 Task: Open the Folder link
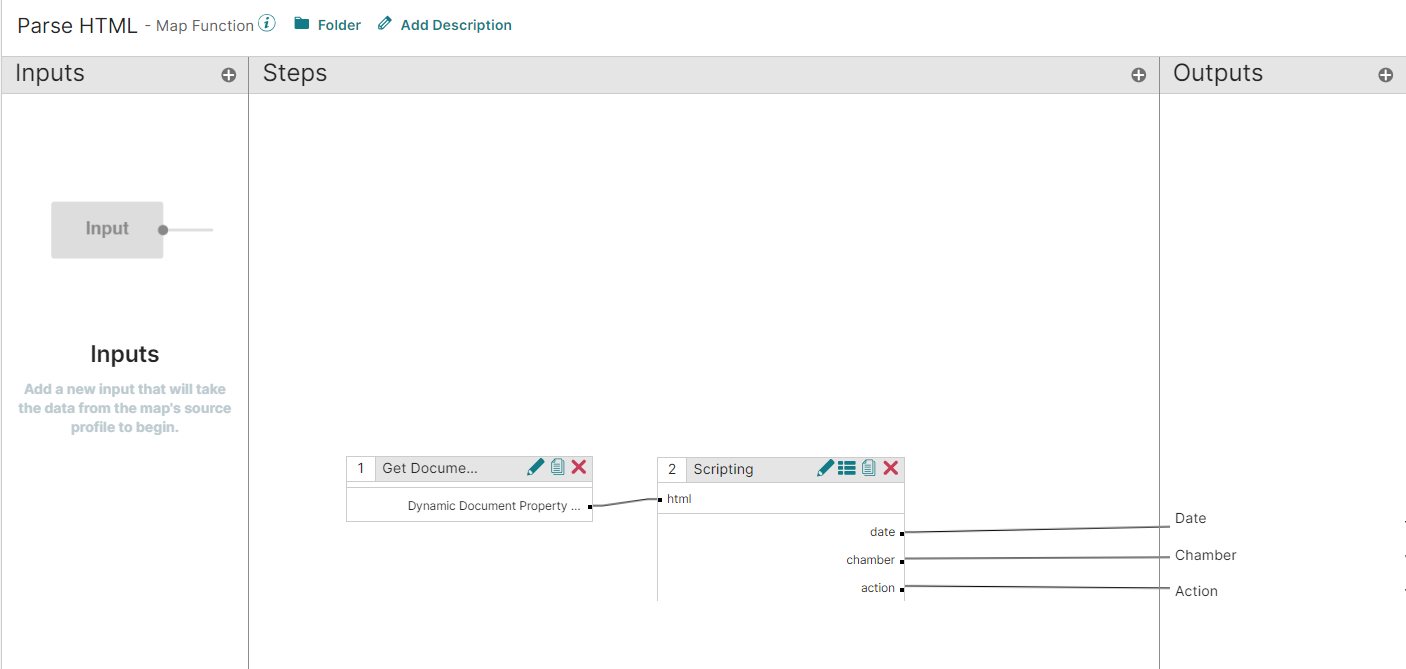point(328,25)
